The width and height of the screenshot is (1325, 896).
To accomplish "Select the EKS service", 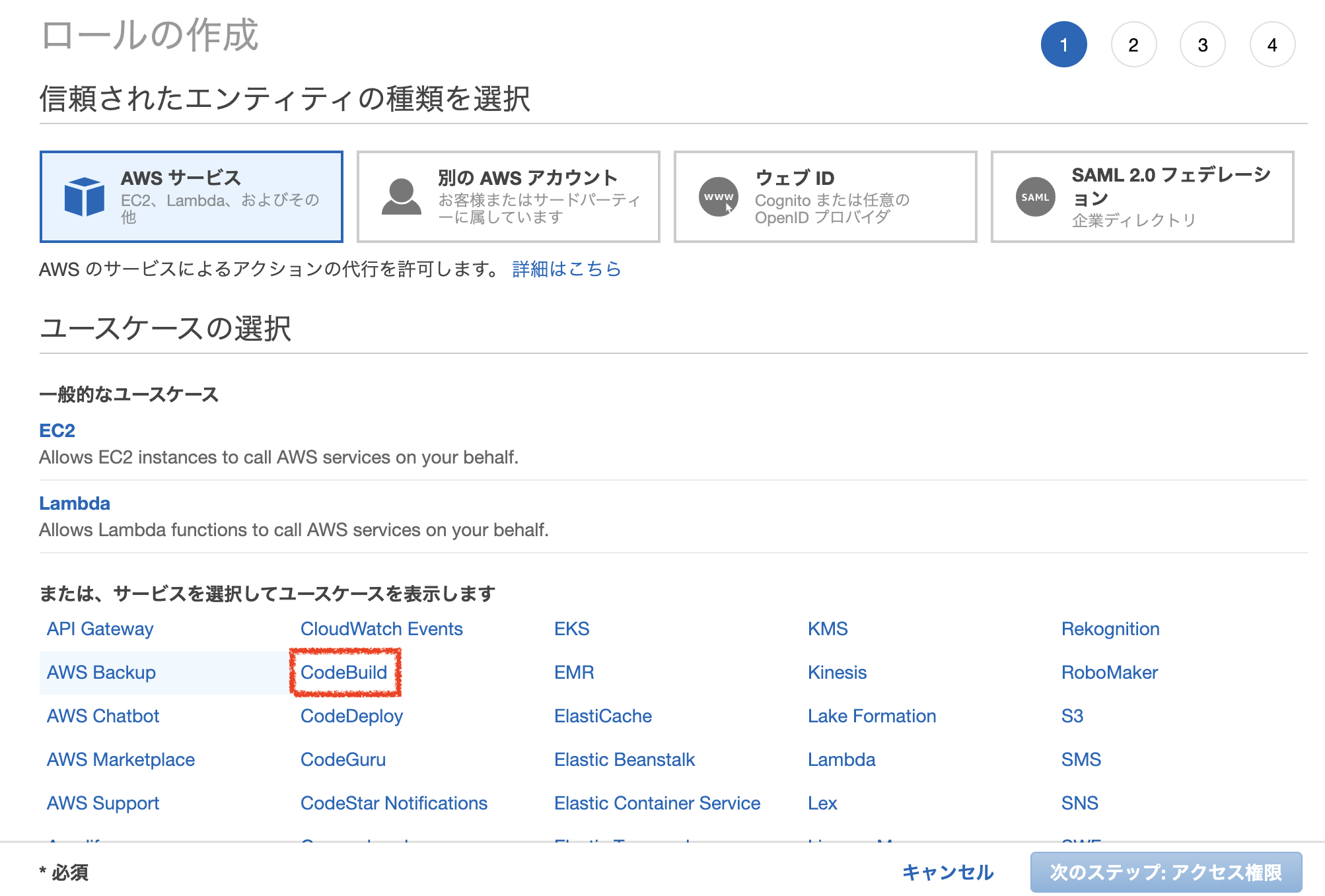I will 572,629.
